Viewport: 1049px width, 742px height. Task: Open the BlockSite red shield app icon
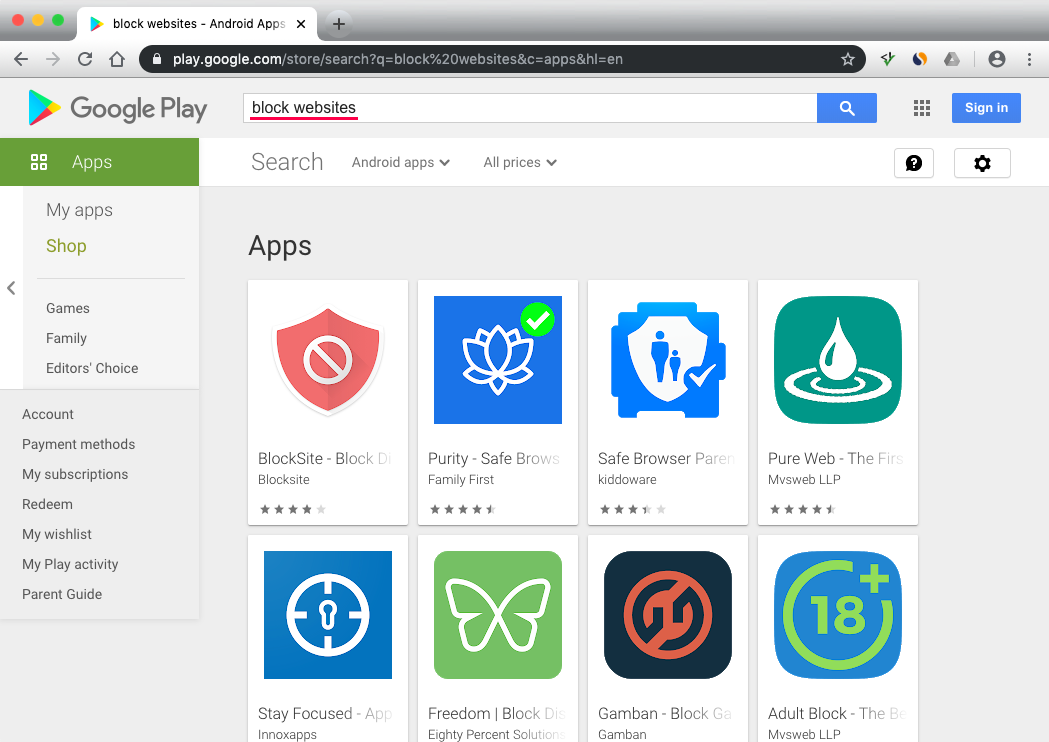tap(328, 360)
